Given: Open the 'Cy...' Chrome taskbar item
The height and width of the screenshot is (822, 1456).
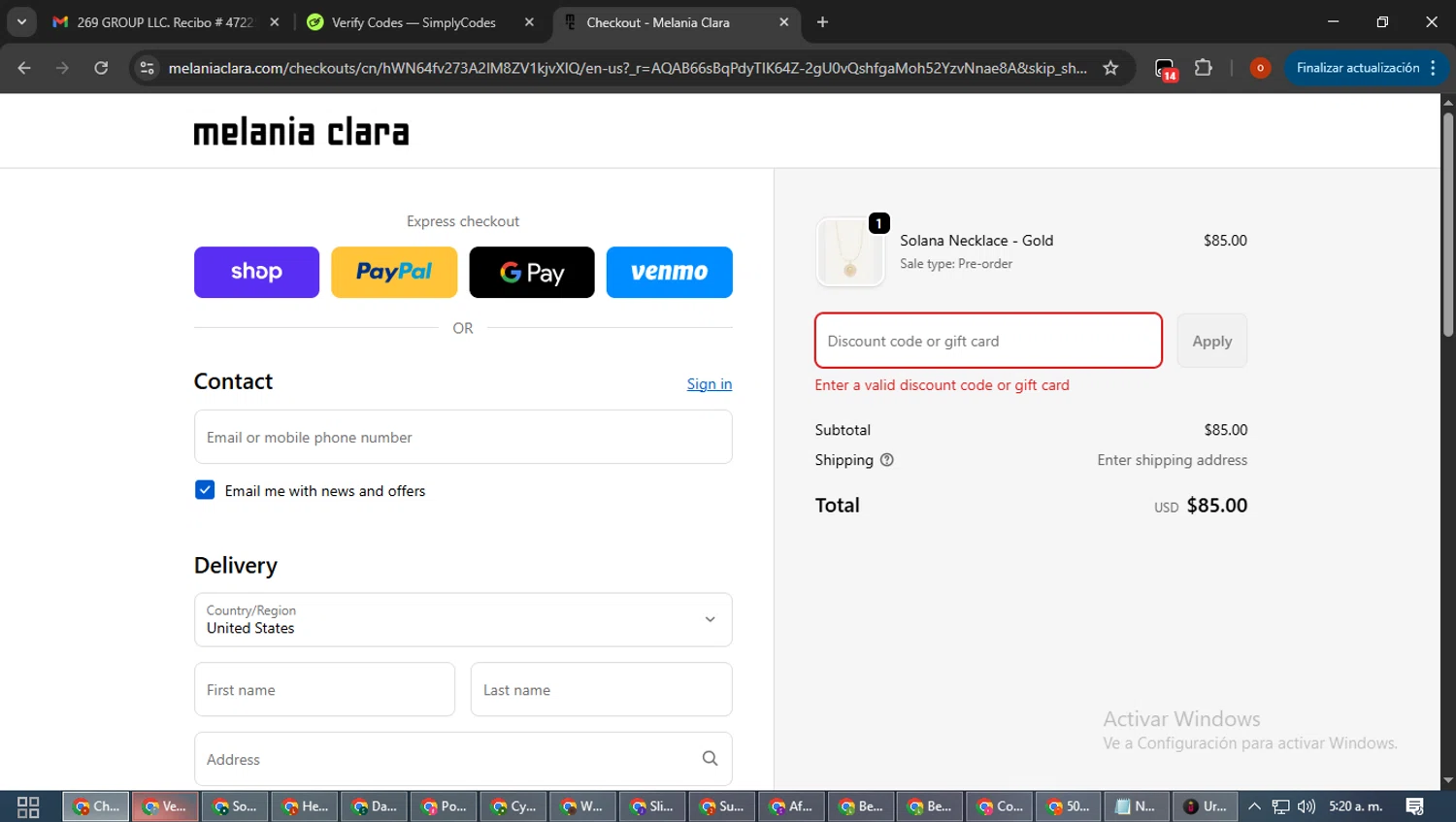Looking at the screenshot, I should pos(513,806).
